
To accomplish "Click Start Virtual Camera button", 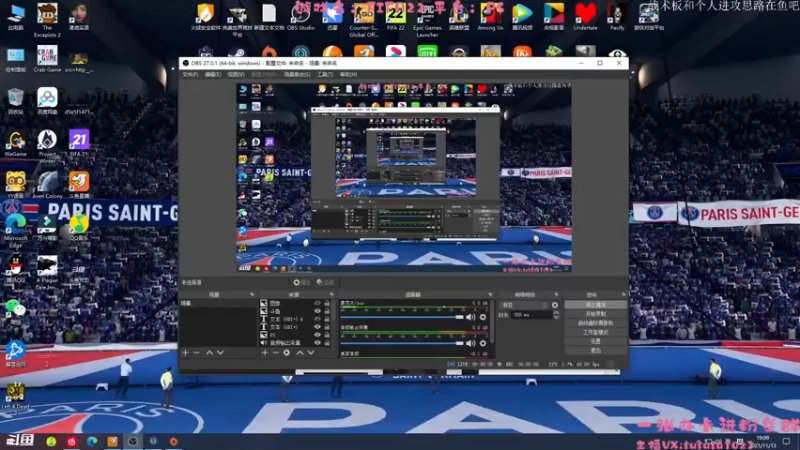I will pos(595,323).
